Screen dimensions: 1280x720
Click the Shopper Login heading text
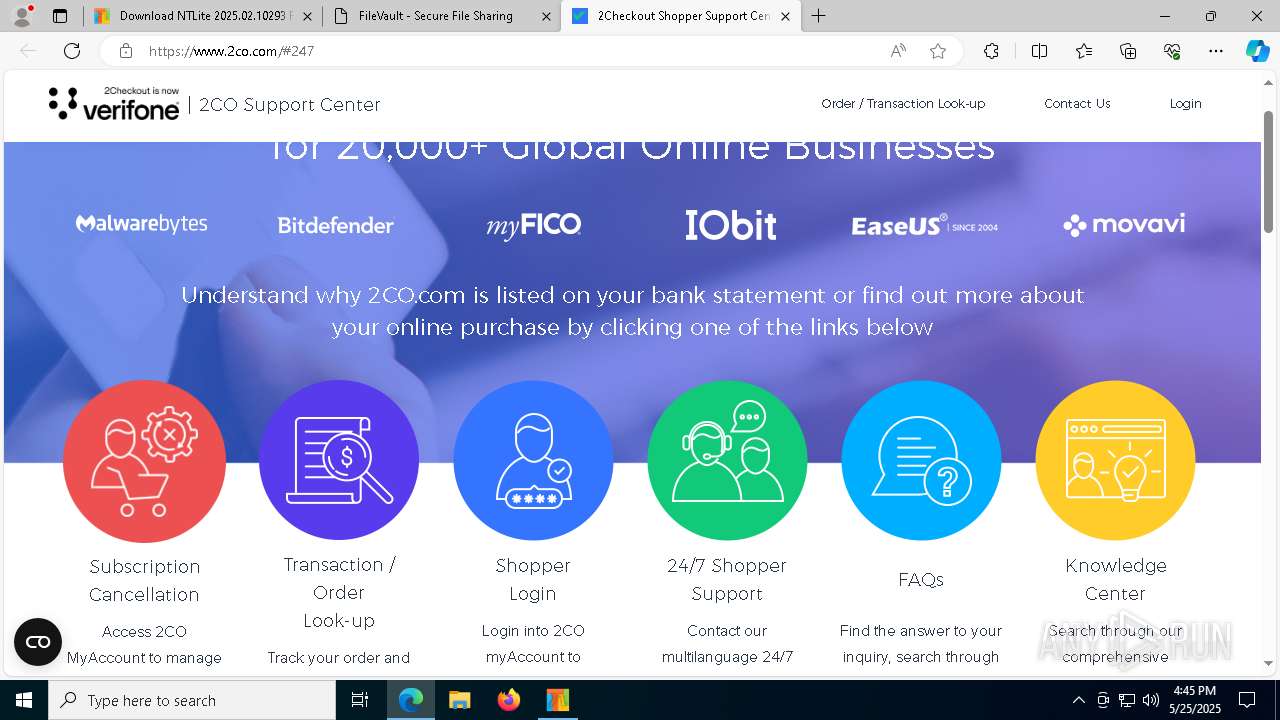[533, 579]
